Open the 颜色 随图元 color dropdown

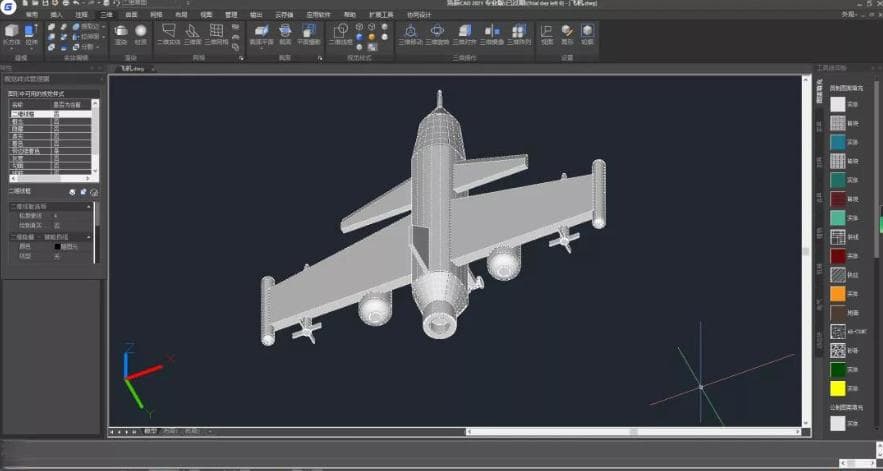click(73, 247)
